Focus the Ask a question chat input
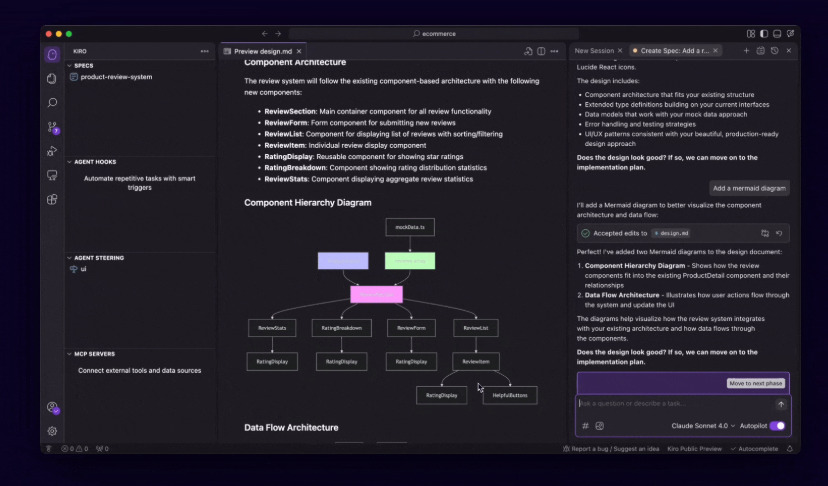The image size is (828, 486). [x=674, y=404]
